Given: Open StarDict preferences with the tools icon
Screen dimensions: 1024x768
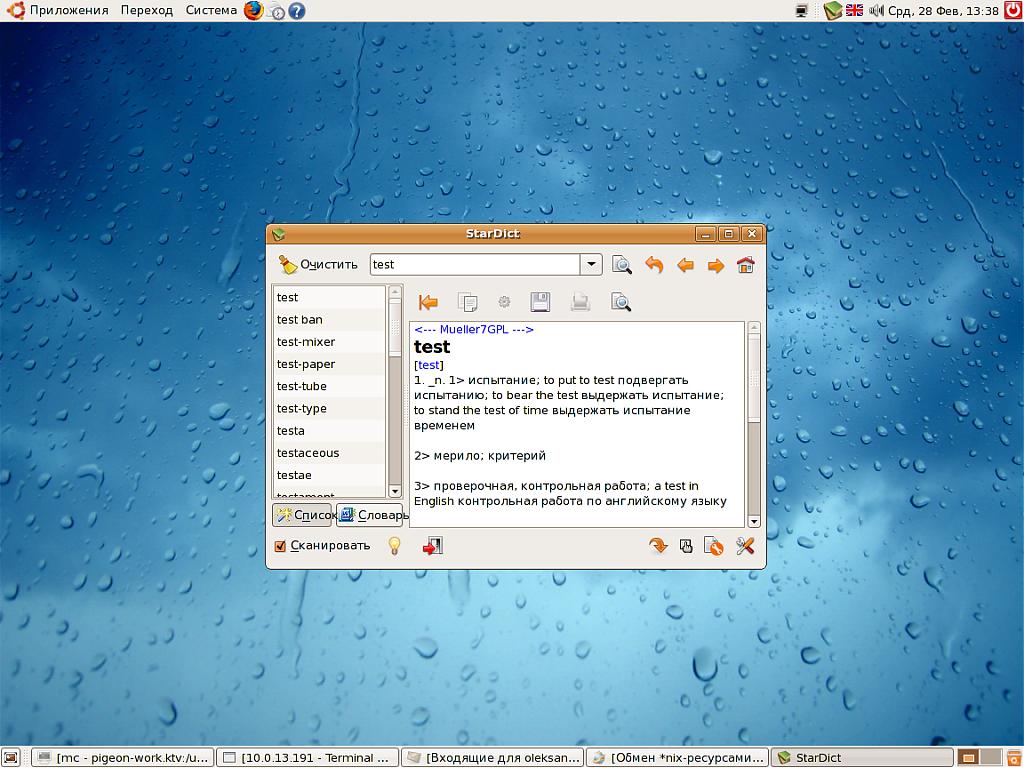Looking at the screenshot, I should (x=745, y=545).
